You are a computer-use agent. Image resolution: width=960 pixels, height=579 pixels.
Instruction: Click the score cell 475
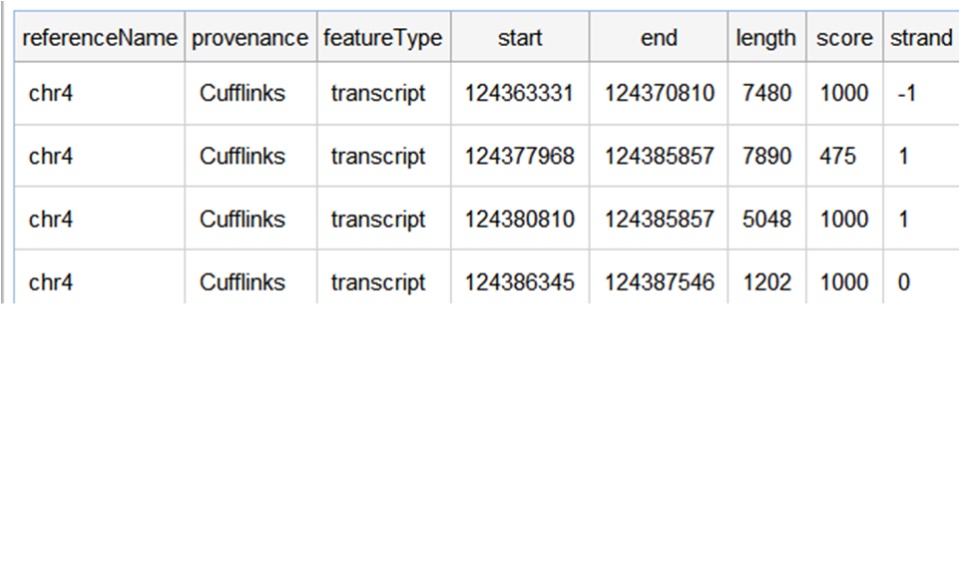(844, 156)
